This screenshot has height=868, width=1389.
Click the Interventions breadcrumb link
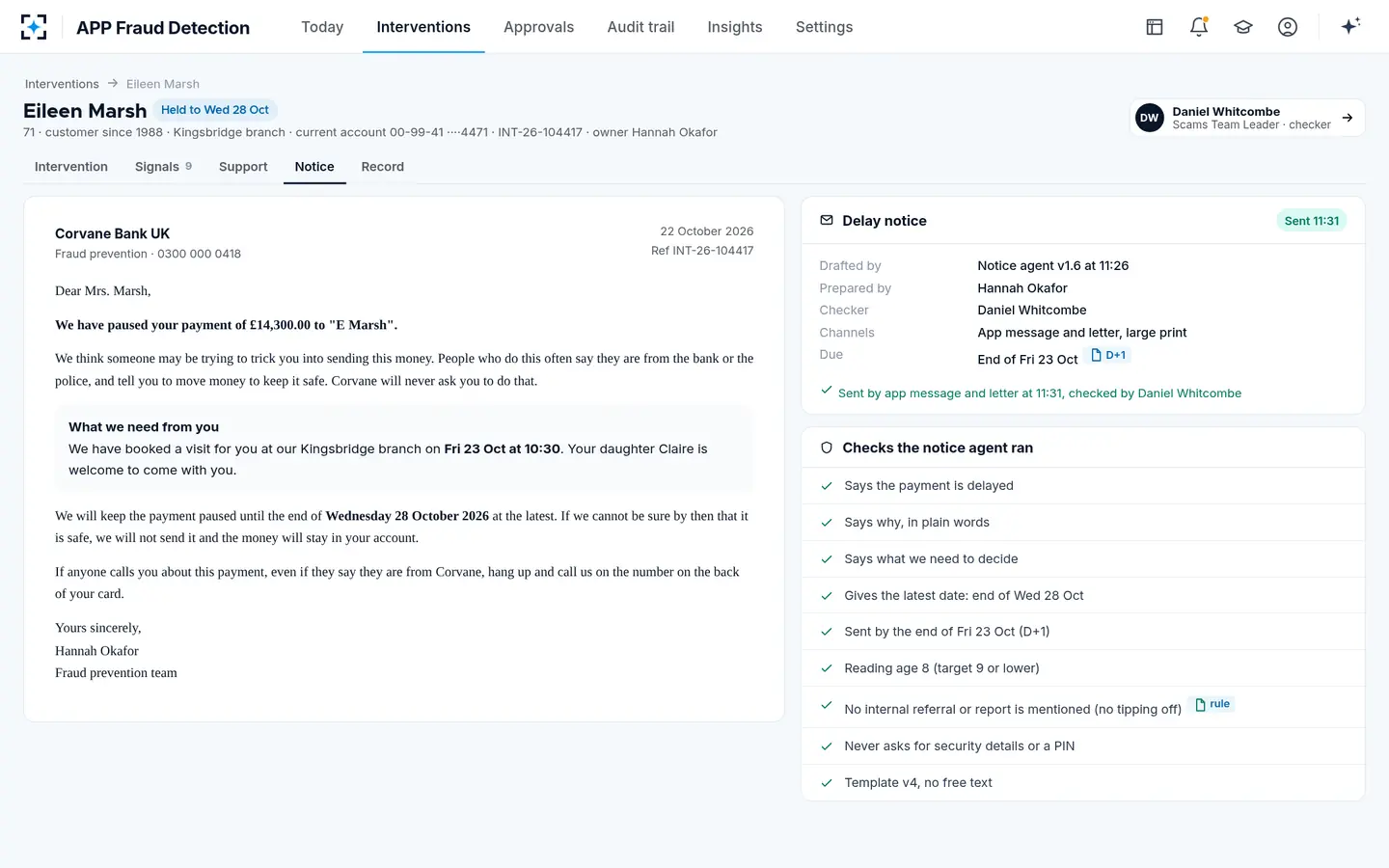coord(62,84)
